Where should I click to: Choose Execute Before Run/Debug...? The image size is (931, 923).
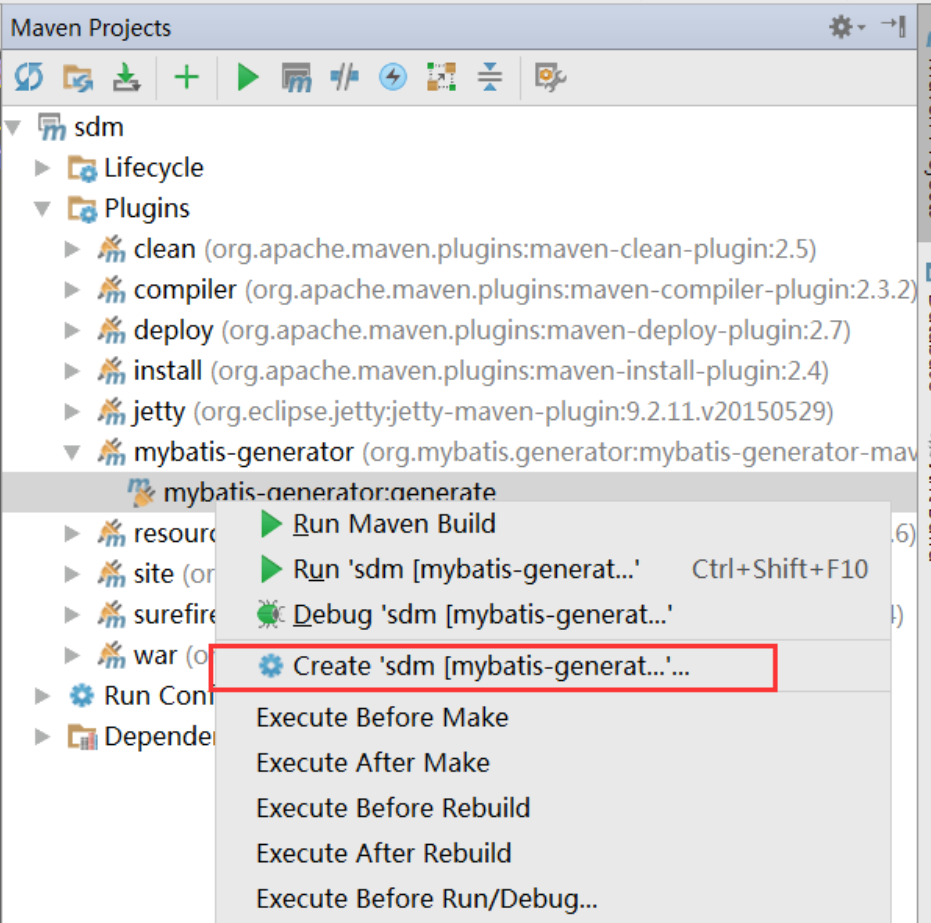tap(553, 899)
